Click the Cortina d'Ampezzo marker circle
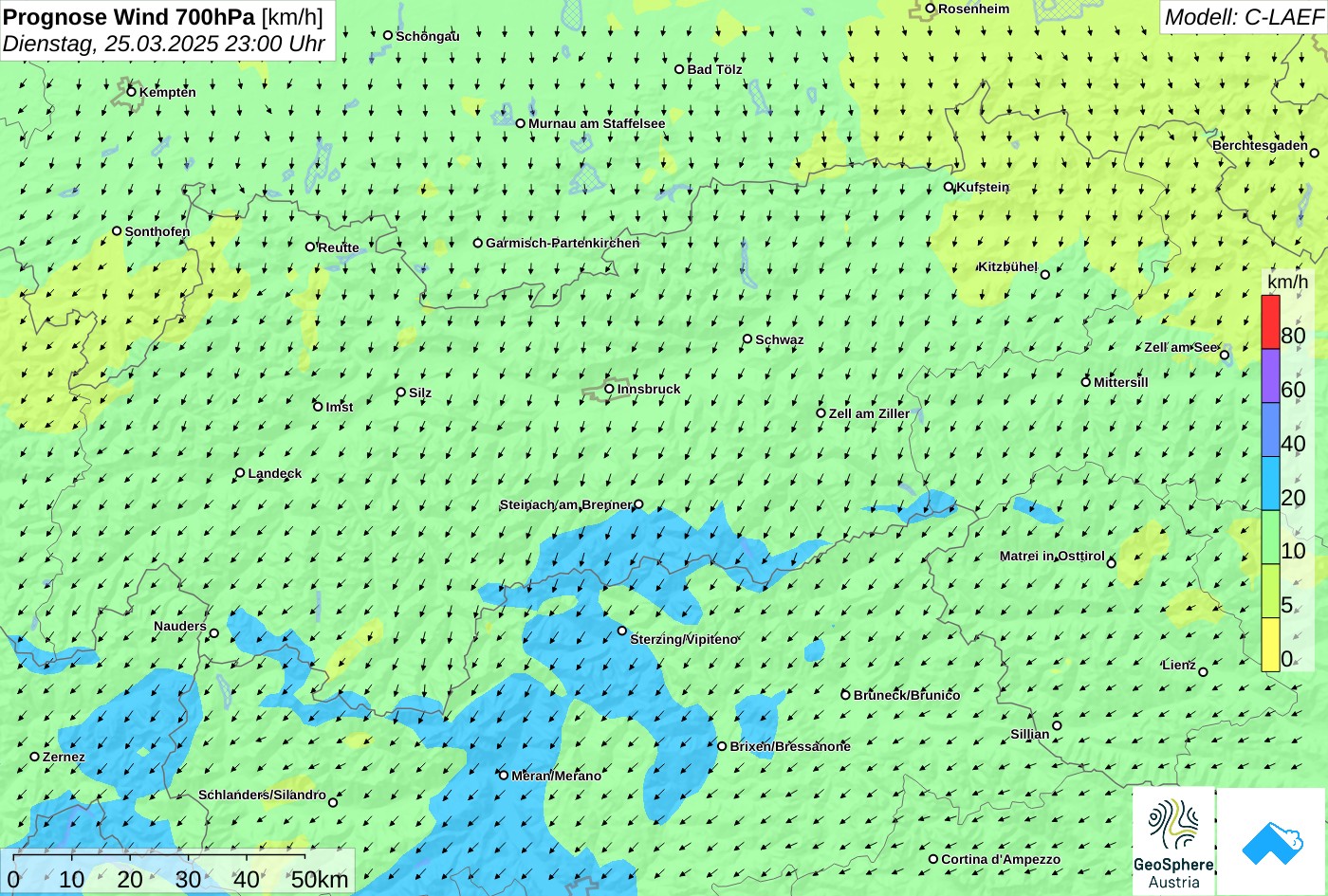This screenshot has width=1328, height=896. [x=933, y=859]
